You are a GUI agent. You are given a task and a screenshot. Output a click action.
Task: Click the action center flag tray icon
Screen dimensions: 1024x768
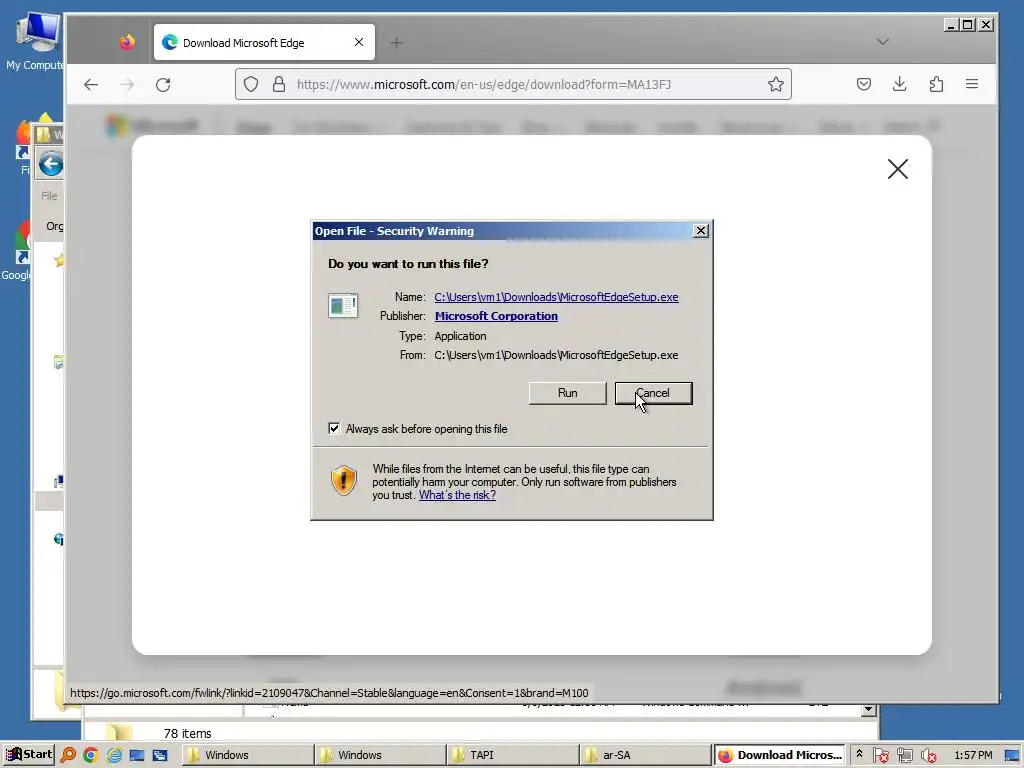point(881,756)
